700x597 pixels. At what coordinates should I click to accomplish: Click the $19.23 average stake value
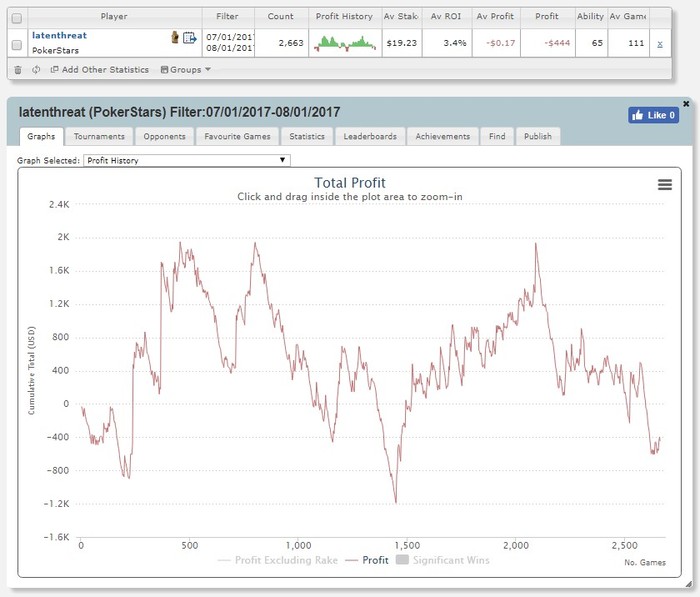pos(402,43)
